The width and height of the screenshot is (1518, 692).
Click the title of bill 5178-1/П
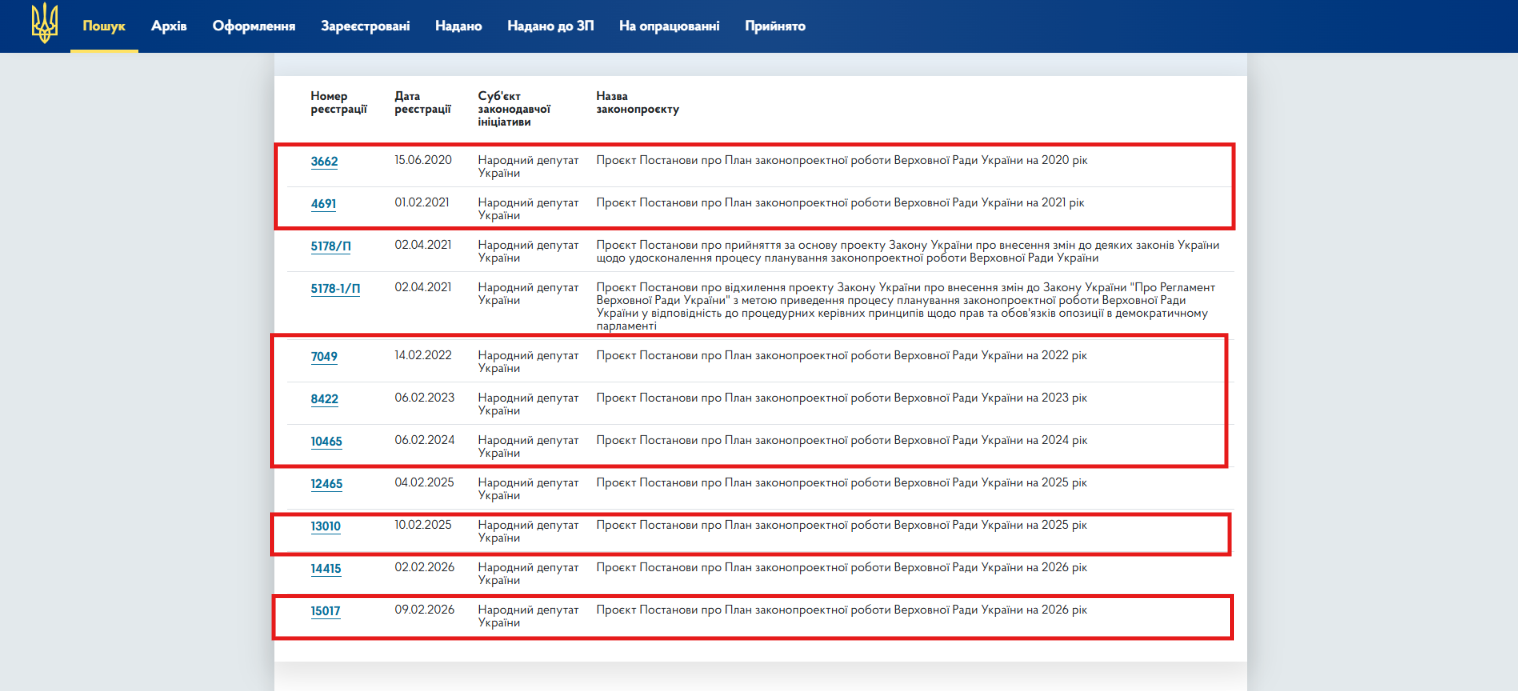tap(905, 306)
